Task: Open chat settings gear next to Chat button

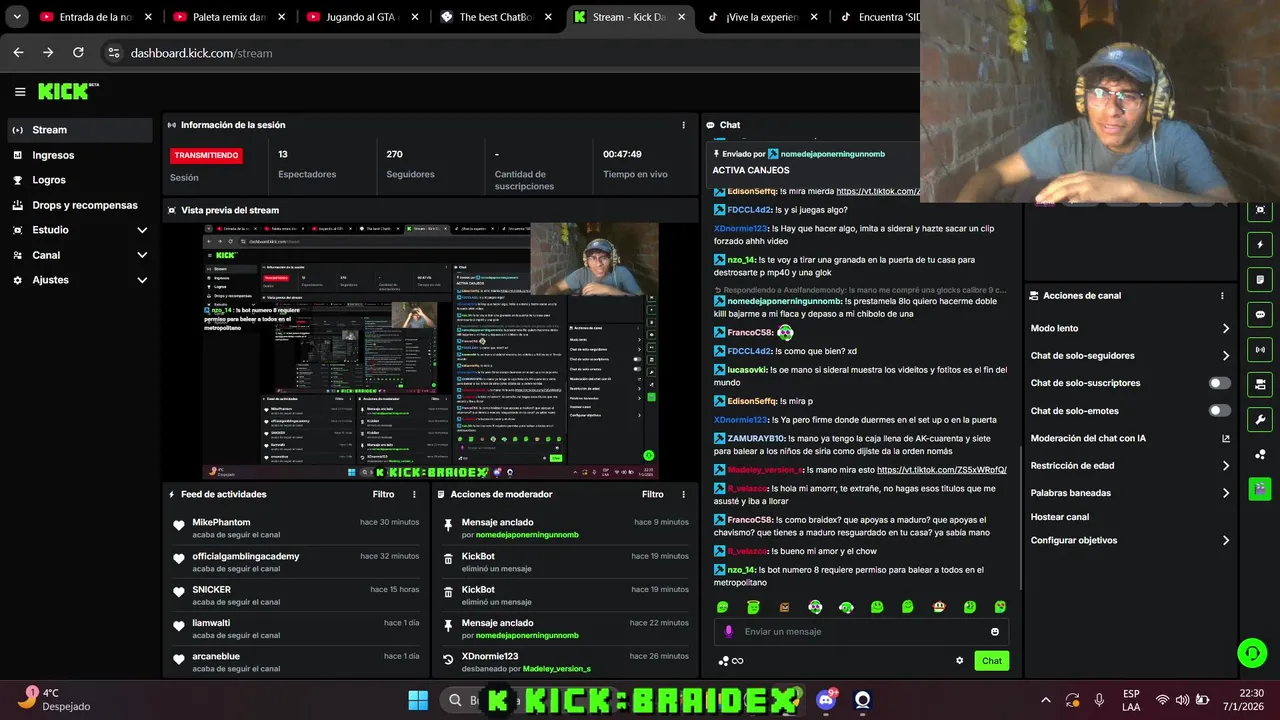Action: click(960, 661)
